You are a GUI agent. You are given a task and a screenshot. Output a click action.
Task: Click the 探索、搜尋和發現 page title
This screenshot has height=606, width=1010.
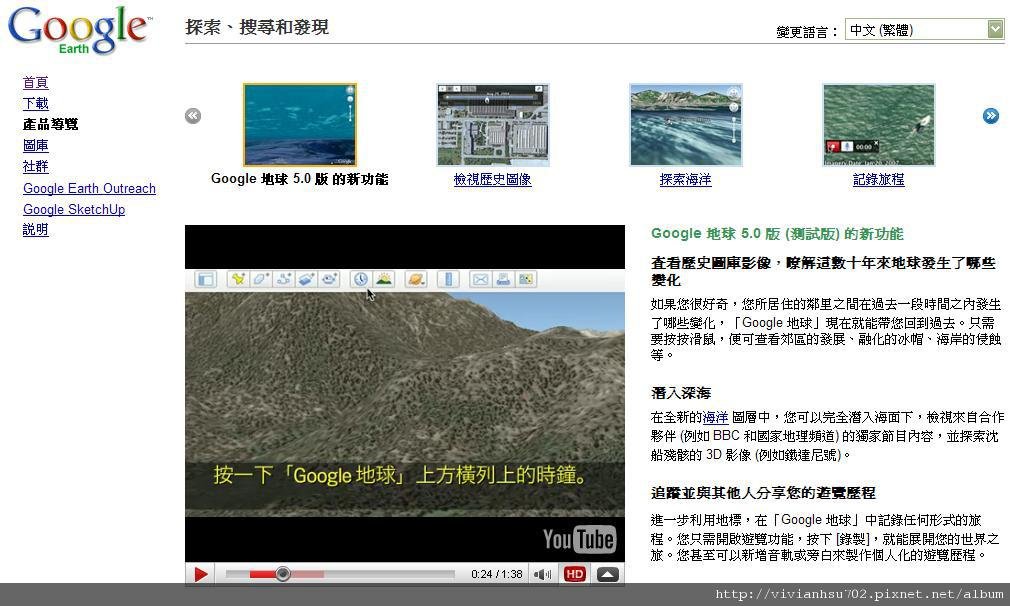257,27
